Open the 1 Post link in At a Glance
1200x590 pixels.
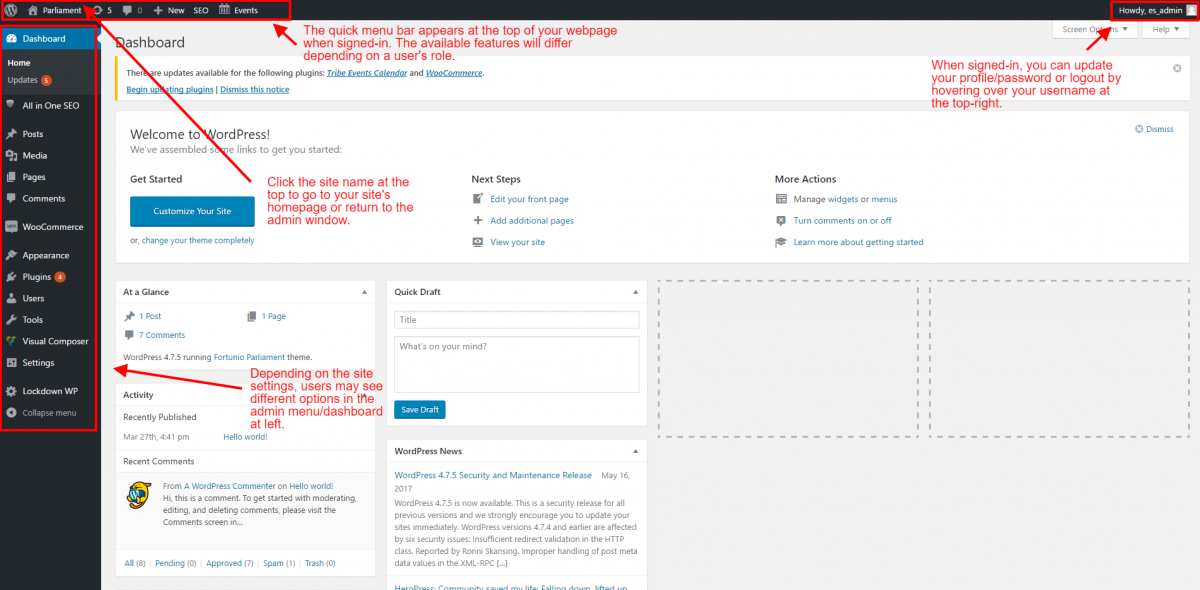click(150, 316)
